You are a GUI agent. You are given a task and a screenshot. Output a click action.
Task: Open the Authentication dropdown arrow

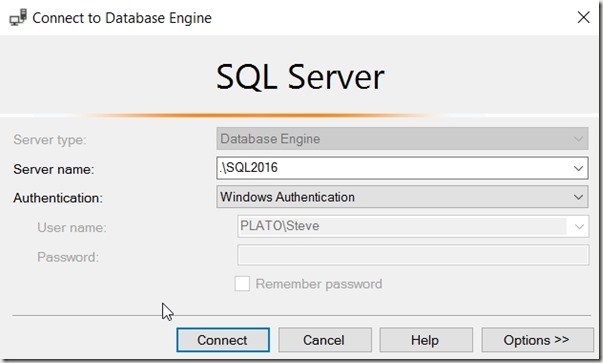(578, 197)
